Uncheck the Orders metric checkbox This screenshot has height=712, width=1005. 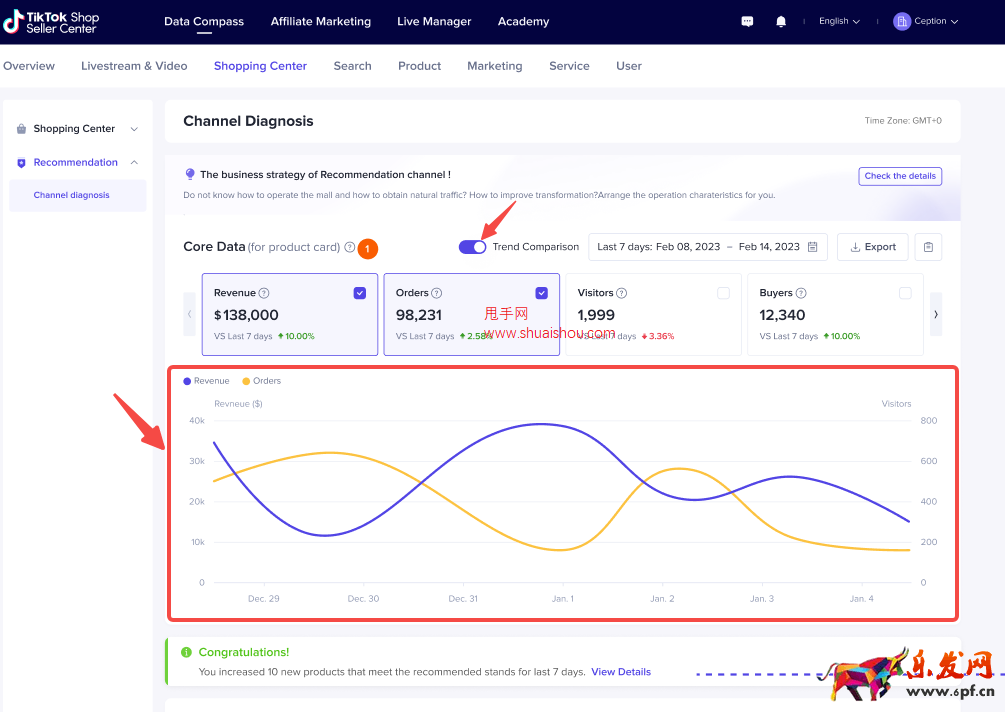pyautogui.click(x=542, y=293)
